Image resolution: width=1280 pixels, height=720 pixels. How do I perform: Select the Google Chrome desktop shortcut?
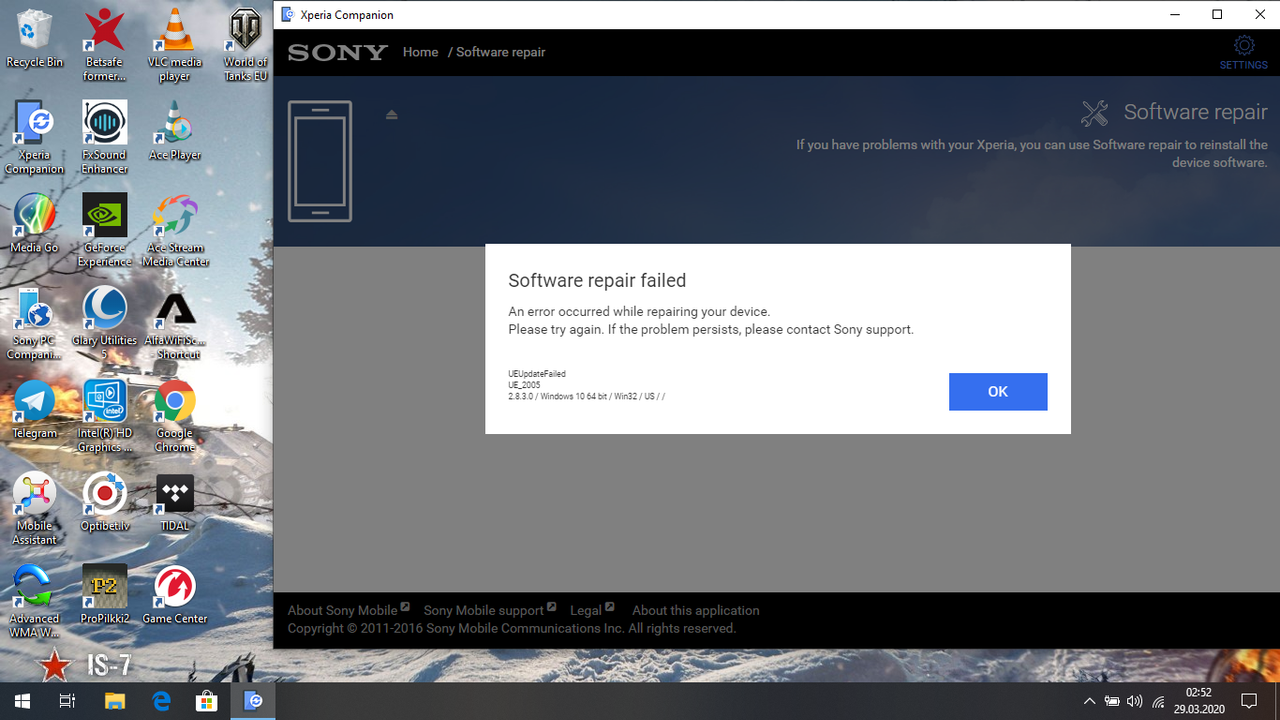point(175,416)
